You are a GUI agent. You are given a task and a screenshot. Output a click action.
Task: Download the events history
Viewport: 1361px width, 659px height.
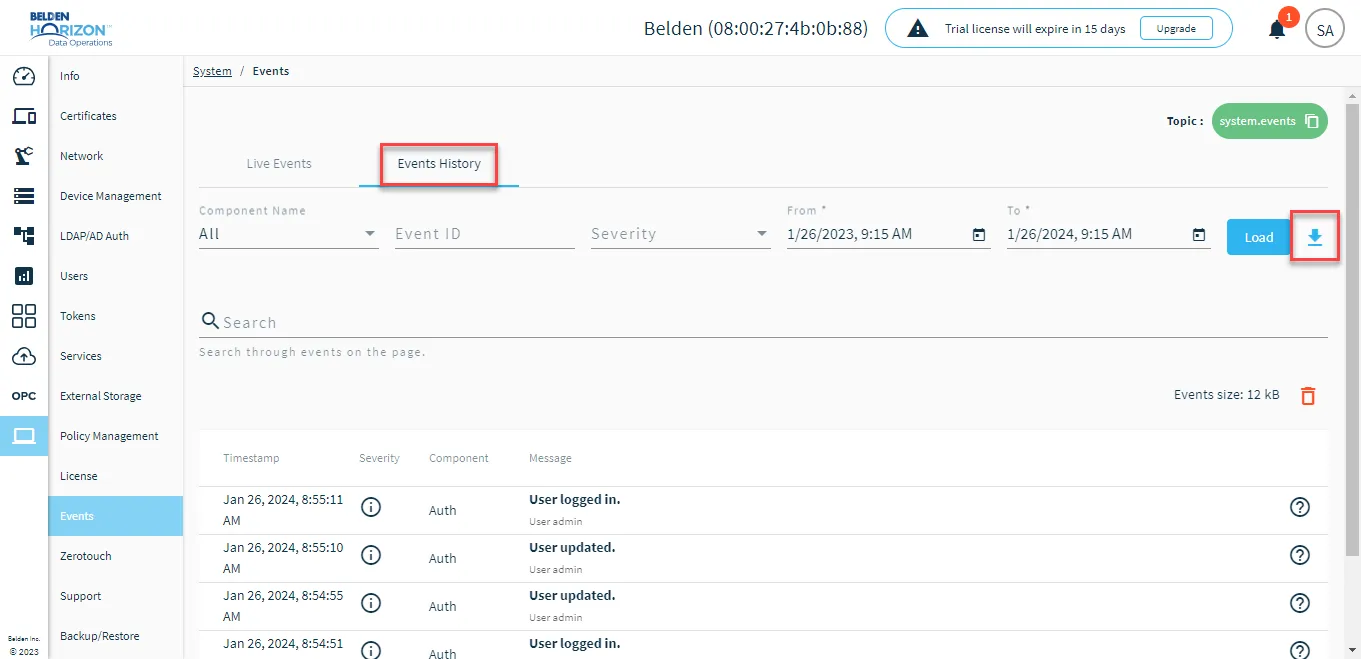[1315, 237]
